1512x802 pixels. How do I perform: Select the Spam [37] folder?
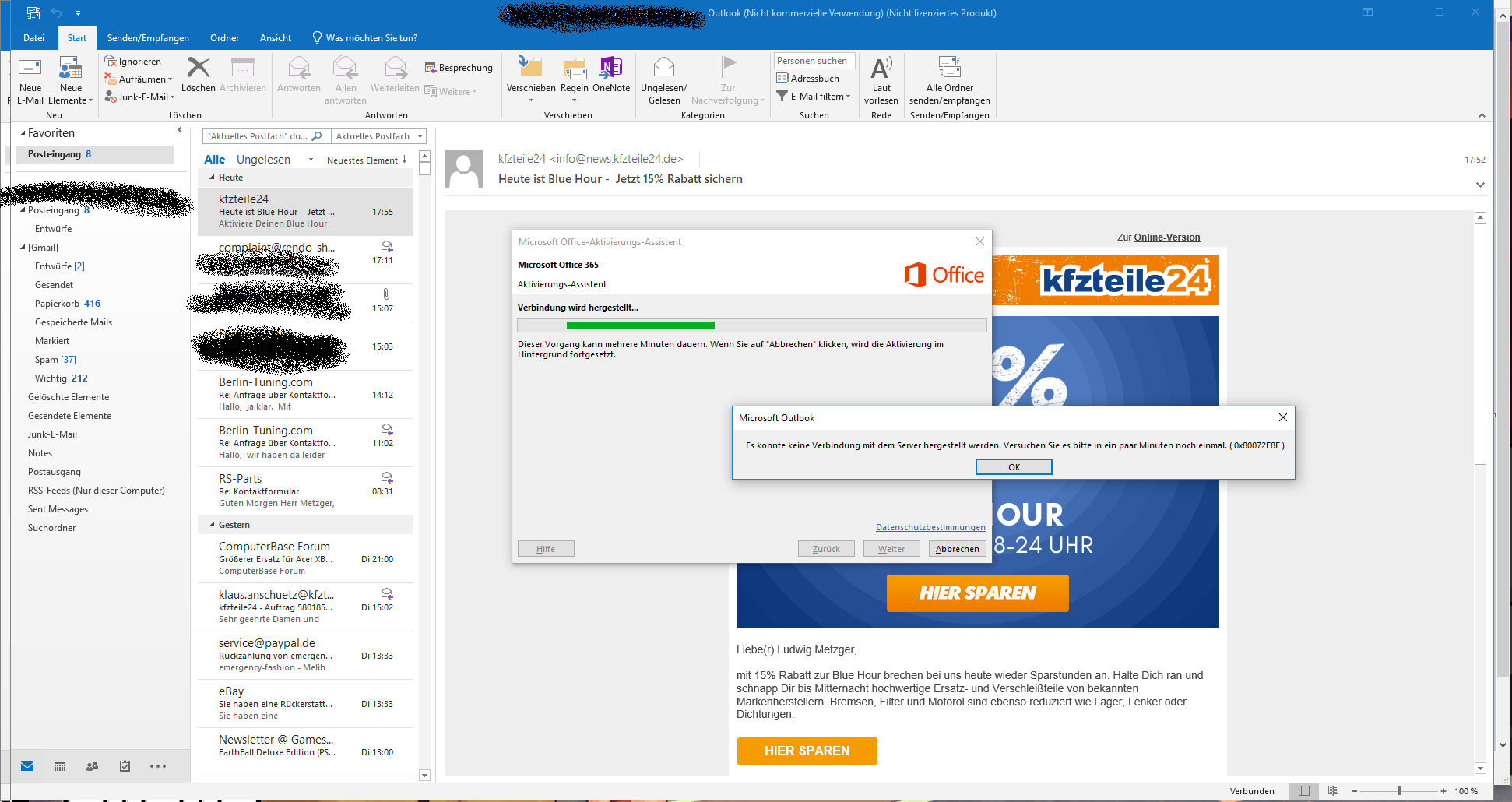pyautogui.click(x=55, y=360)
